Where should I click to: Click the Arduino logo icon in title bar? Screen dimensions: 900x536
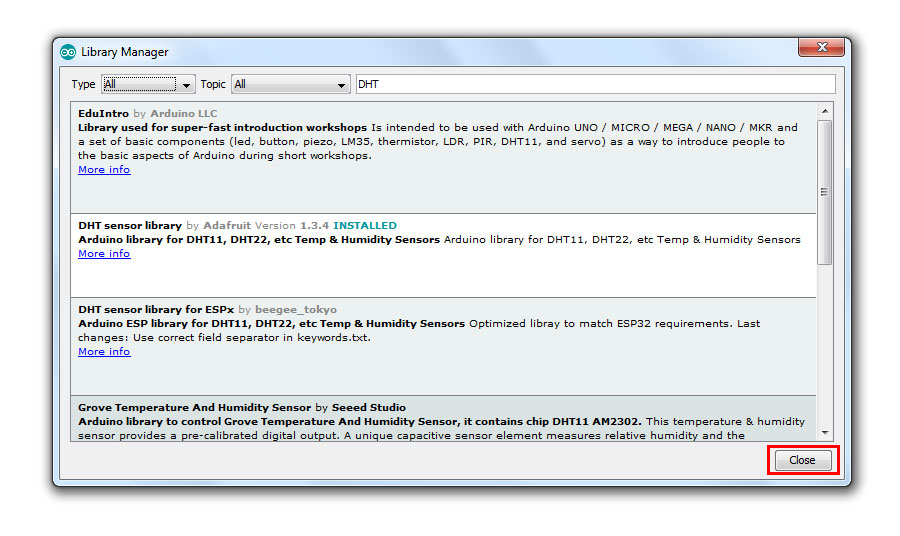(x=68, y=52)
